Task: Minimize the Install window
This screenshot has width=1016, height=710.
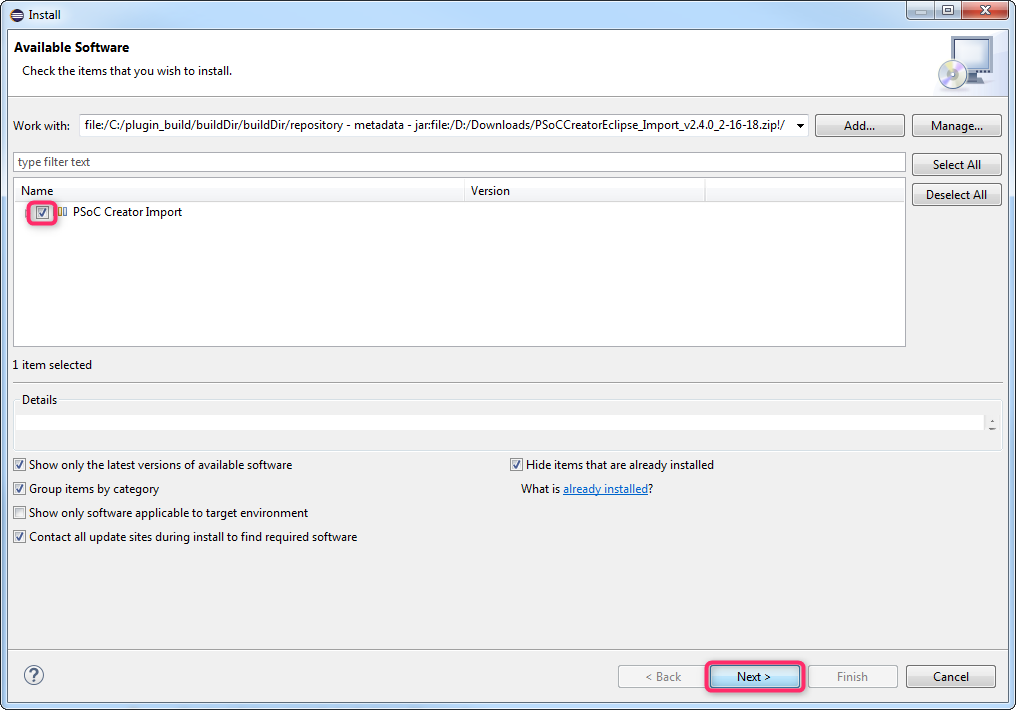Action: [921, 10]
